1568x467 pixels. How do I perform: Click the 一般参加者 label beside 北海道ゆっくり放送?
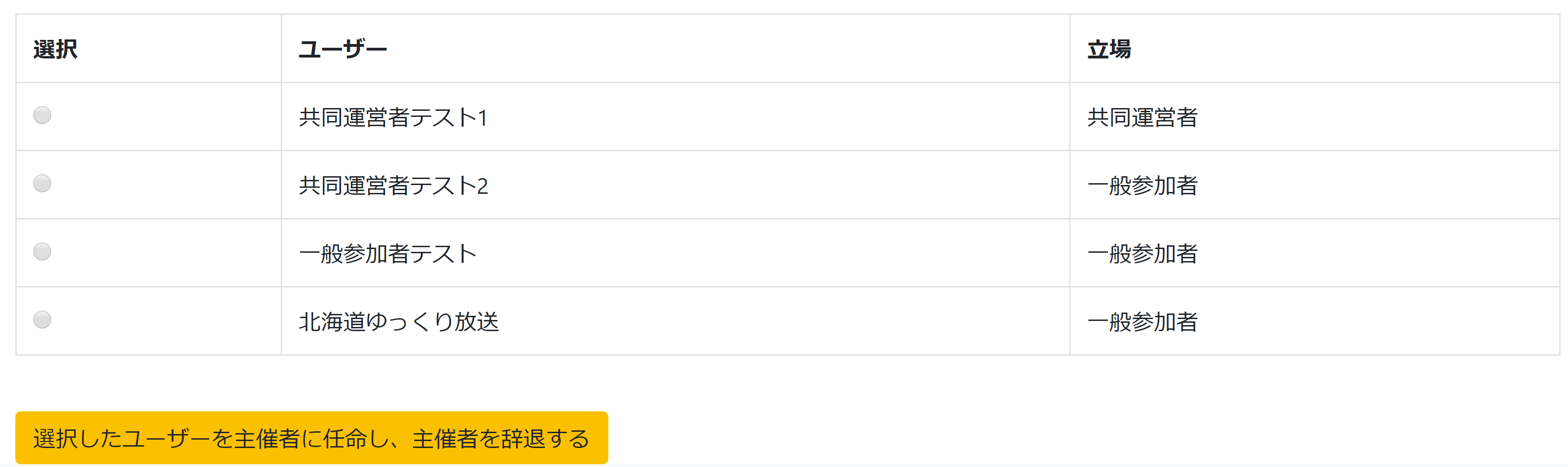pyautogui.click(x=1142, y=322)
